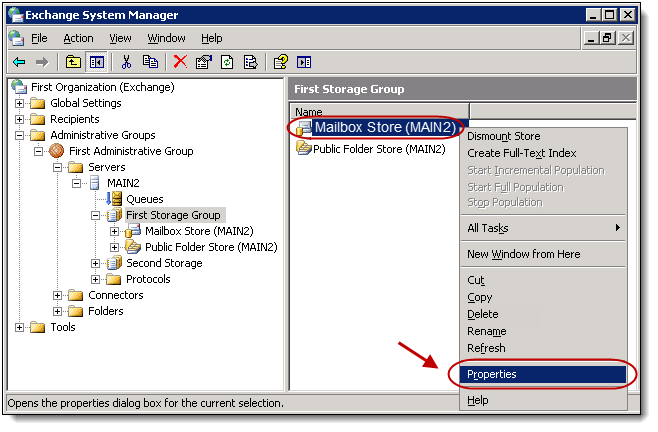Image resolution: width=658 pixels, height=432 pixels.
Task: Expand the Folders node
Action: pyautogui.click(x=57, y=312)
